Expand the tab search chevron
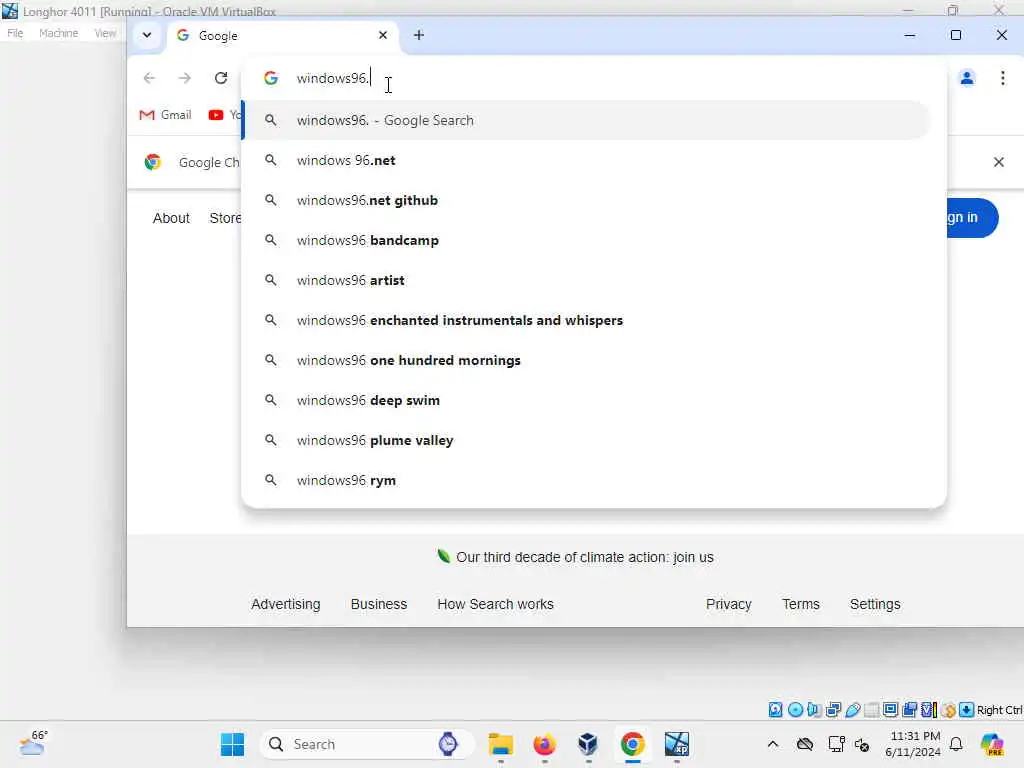Screen dimensions: 1024x768 147,35
